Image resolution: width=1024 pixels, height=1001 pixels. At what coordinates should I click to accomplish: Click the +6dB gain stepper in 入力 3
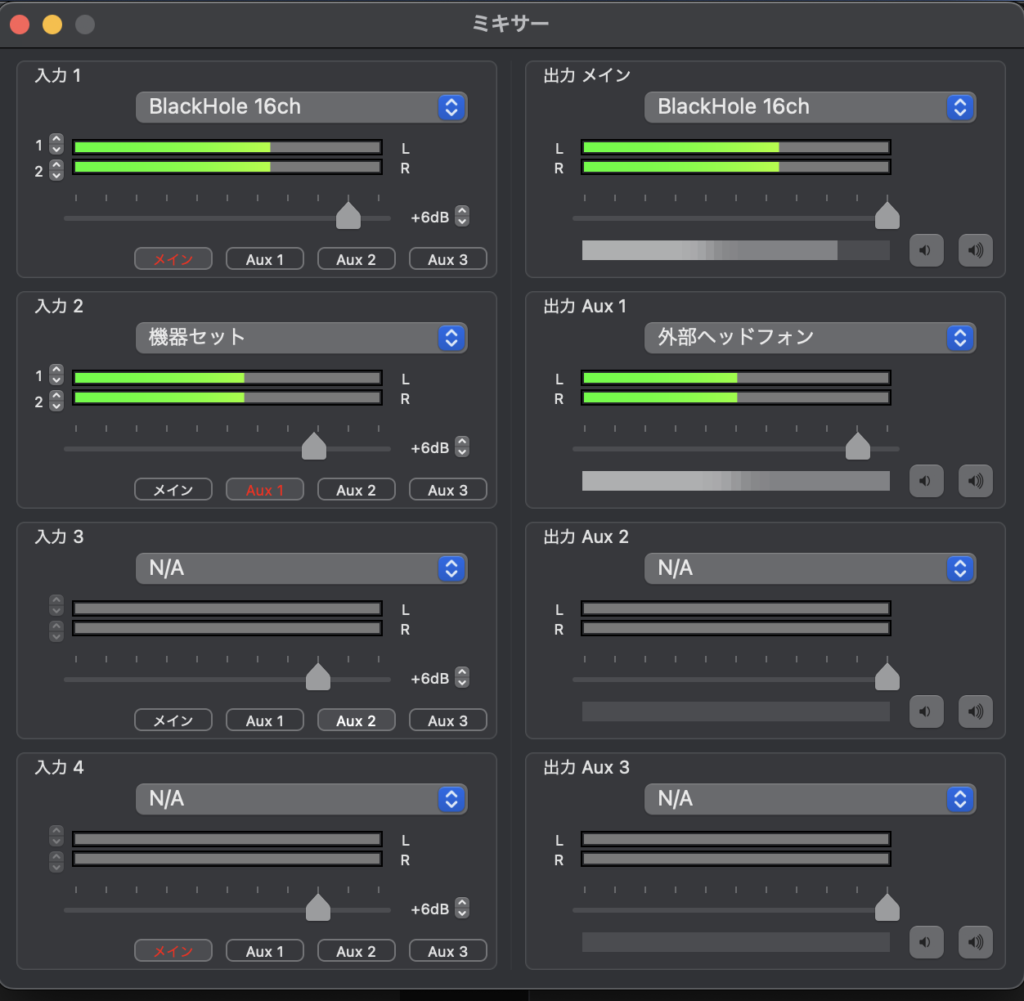(x=462, y=677)
